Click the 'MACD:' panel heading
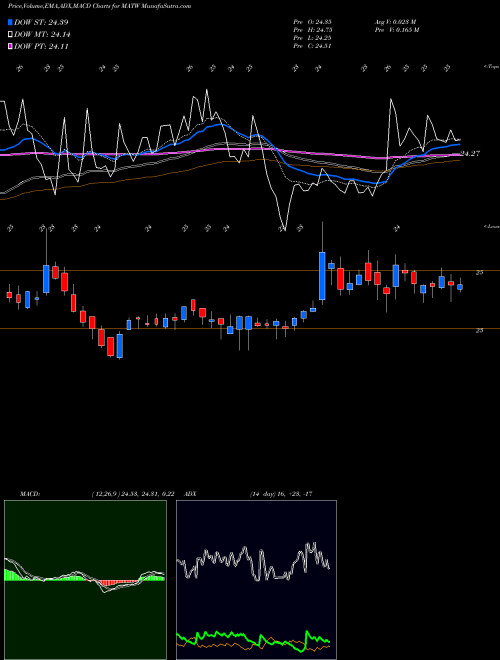The width and height of the screenshot is (500, 660). click(x=30, y=494)
